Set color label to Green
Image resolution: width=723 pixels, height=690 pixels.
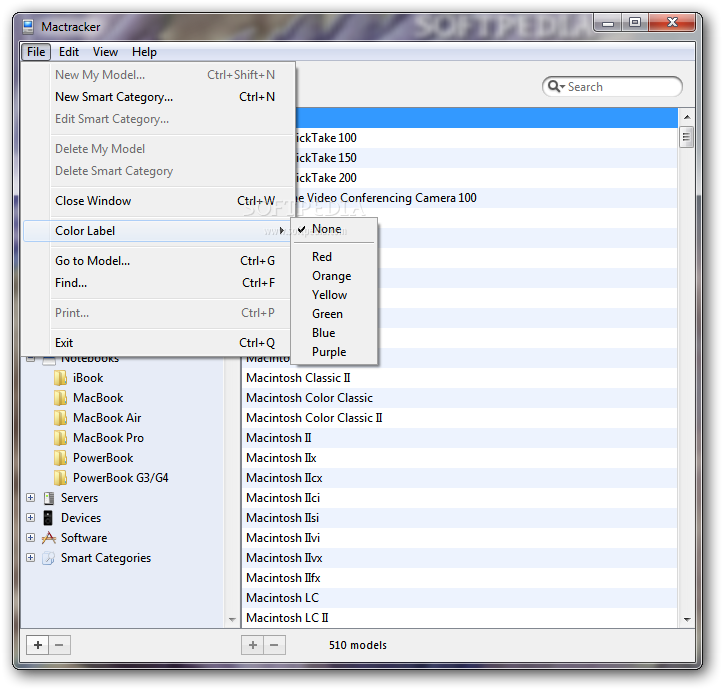pos(334,314)
